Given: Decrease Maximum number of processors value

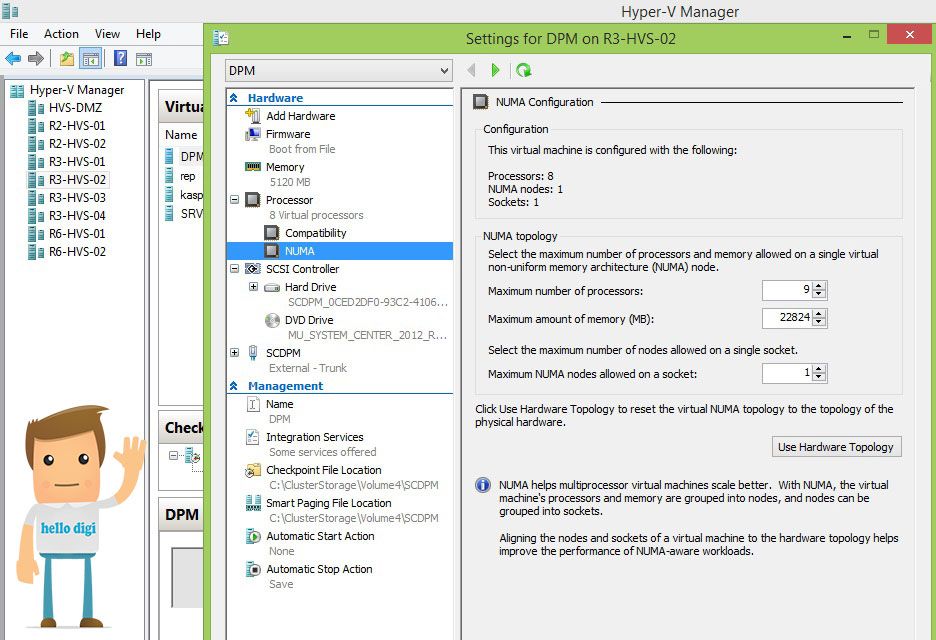Looking at the screenshot, I should [x=820, y=295].
